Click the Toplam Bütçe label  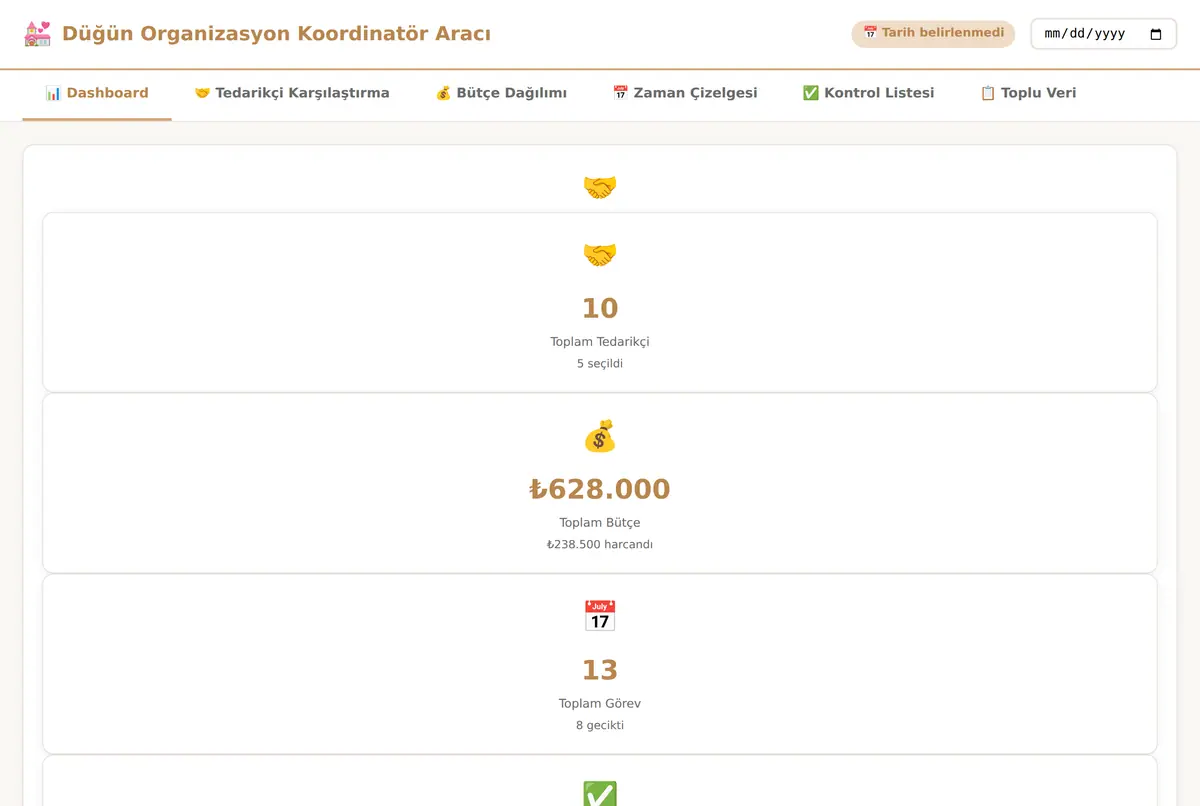(600, 523)
